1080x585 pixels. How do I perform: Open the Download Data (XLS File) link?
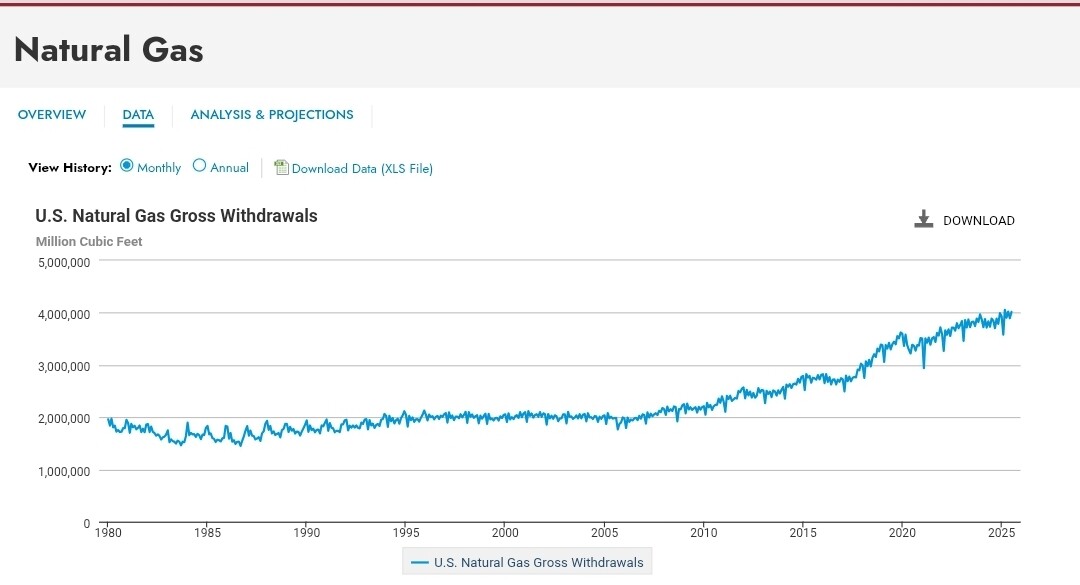(x=362, y=169)
